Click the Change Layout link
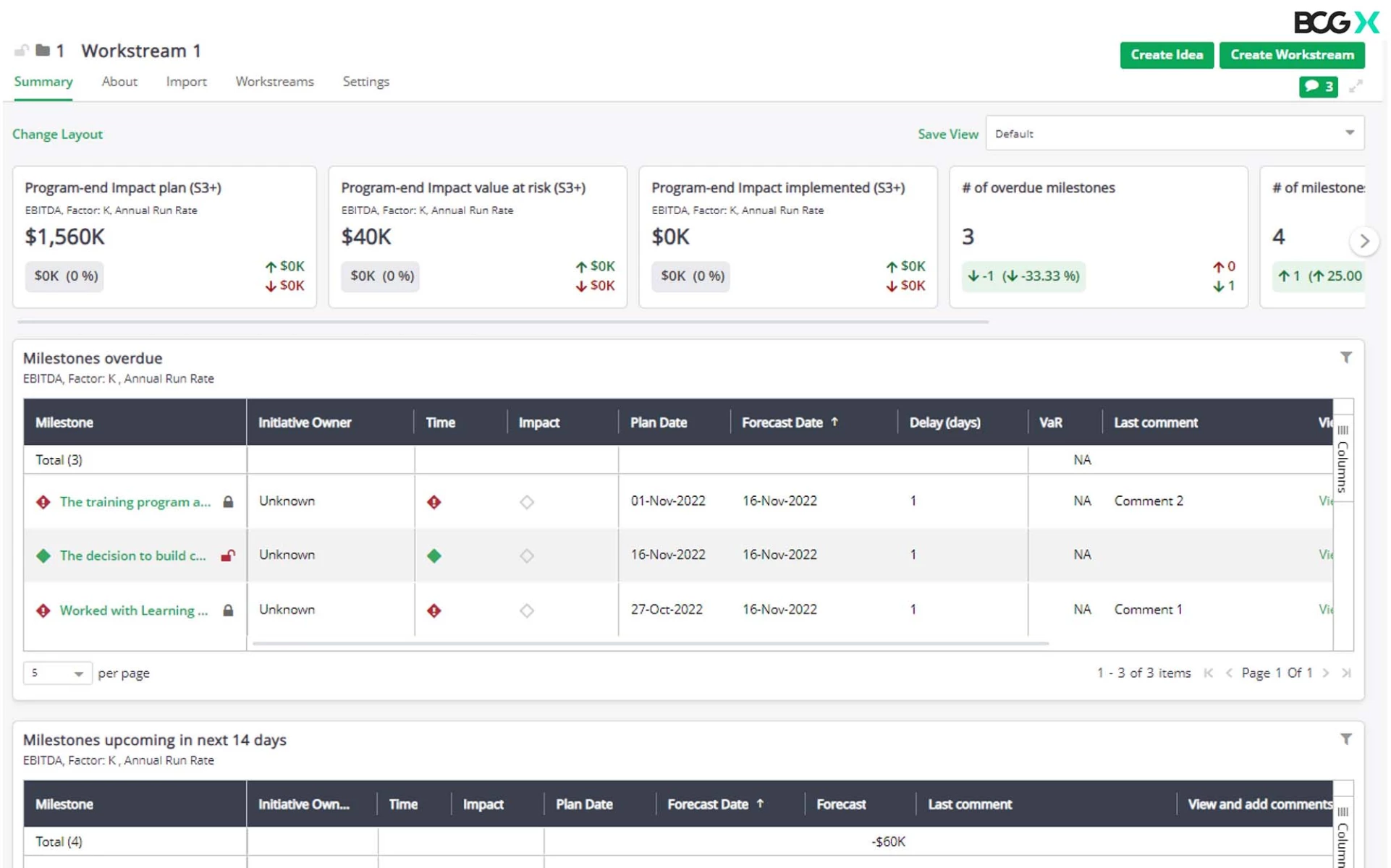This screenshot has height=868, width=1391. [x=57, y=134]
